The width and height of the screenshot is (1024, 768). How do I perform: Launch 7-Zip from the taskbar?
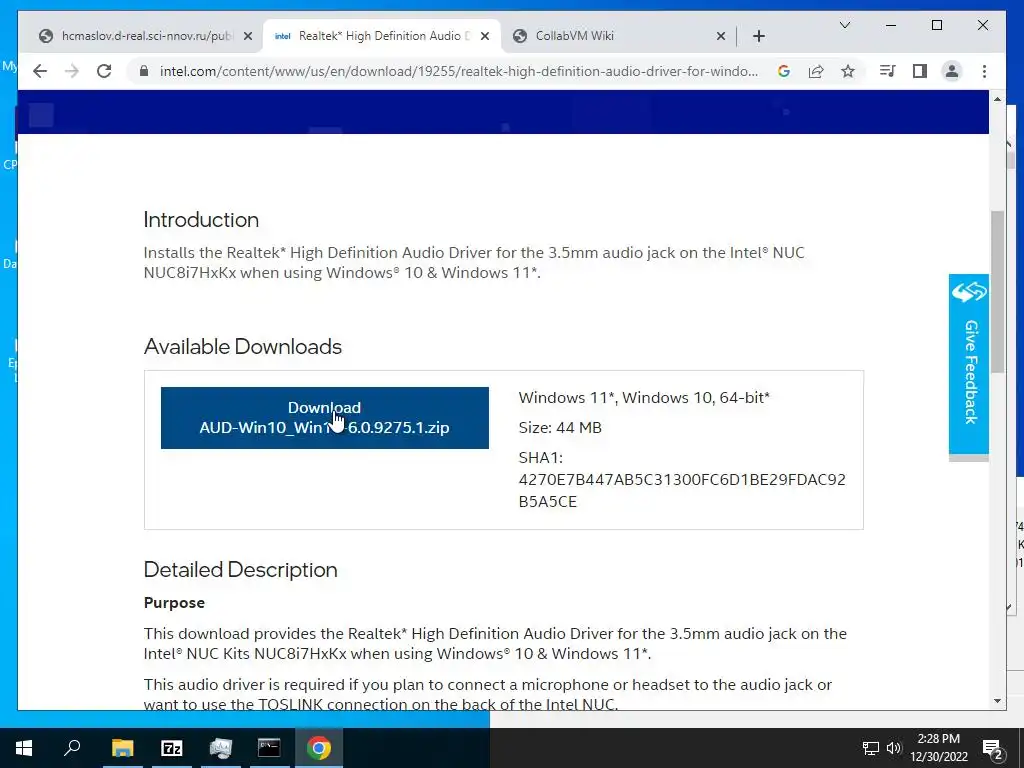[171, 748]
